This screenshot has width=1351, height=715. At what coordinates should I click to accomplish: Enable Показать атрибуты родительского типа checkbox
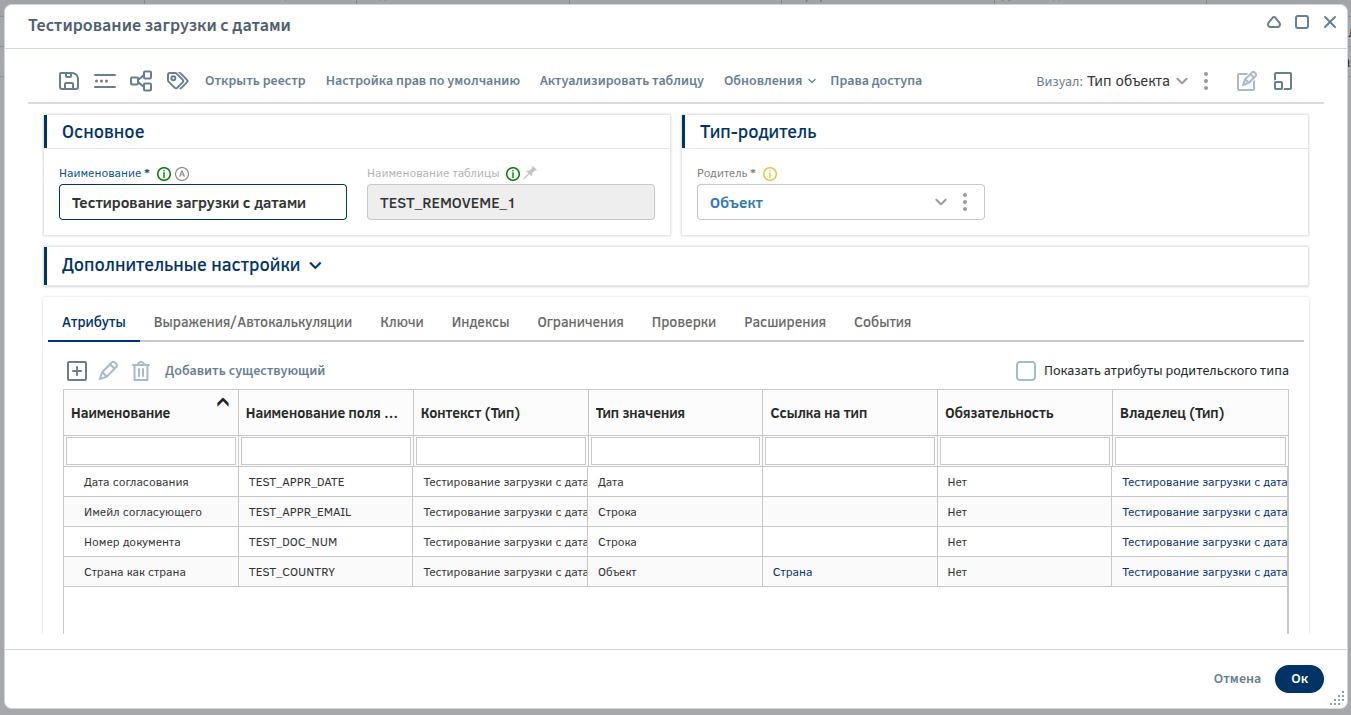point(1026,371)
